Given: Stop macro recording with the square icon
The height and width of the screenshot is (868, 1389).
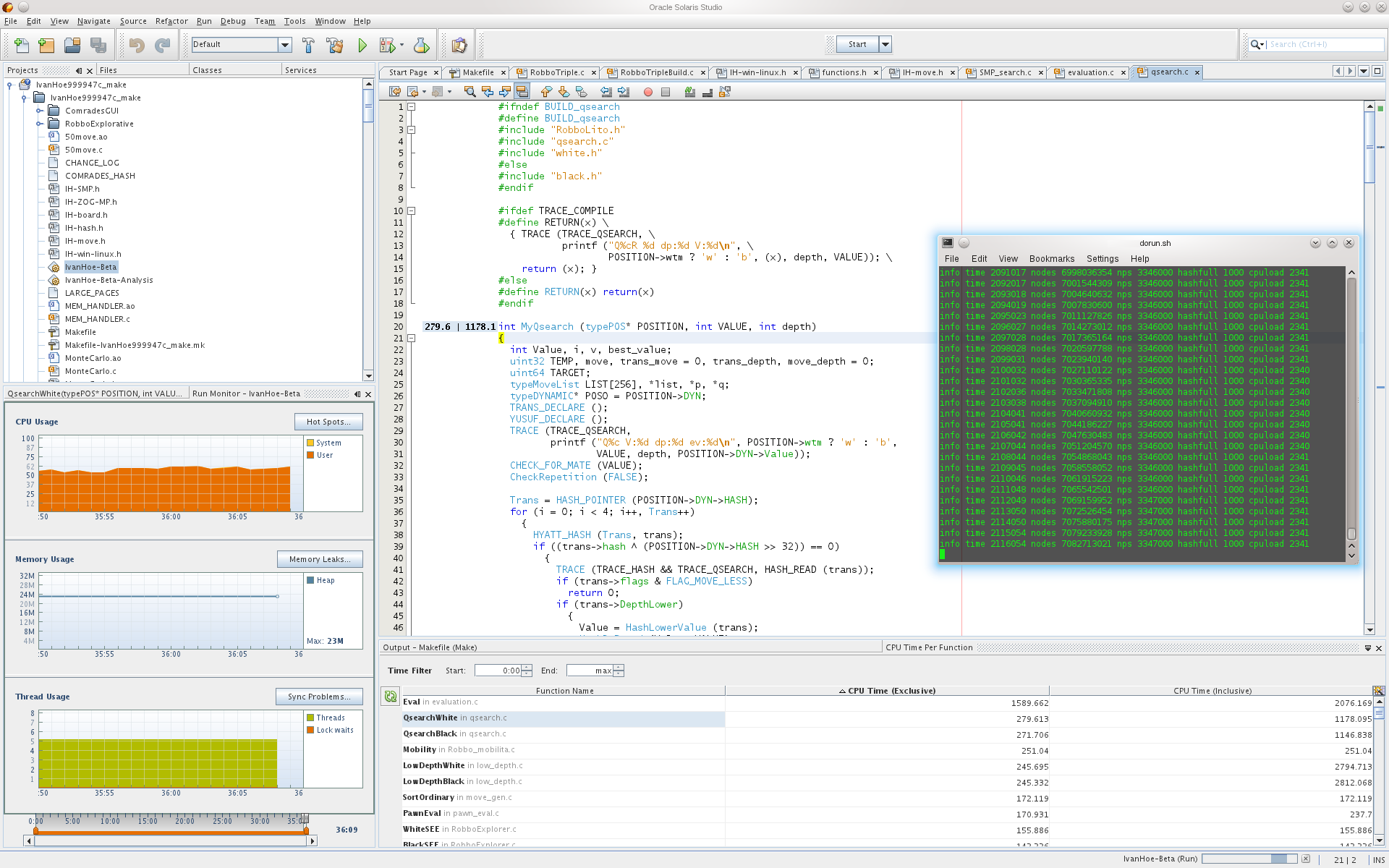Looking at the screenshot, I should click(666, 92).
